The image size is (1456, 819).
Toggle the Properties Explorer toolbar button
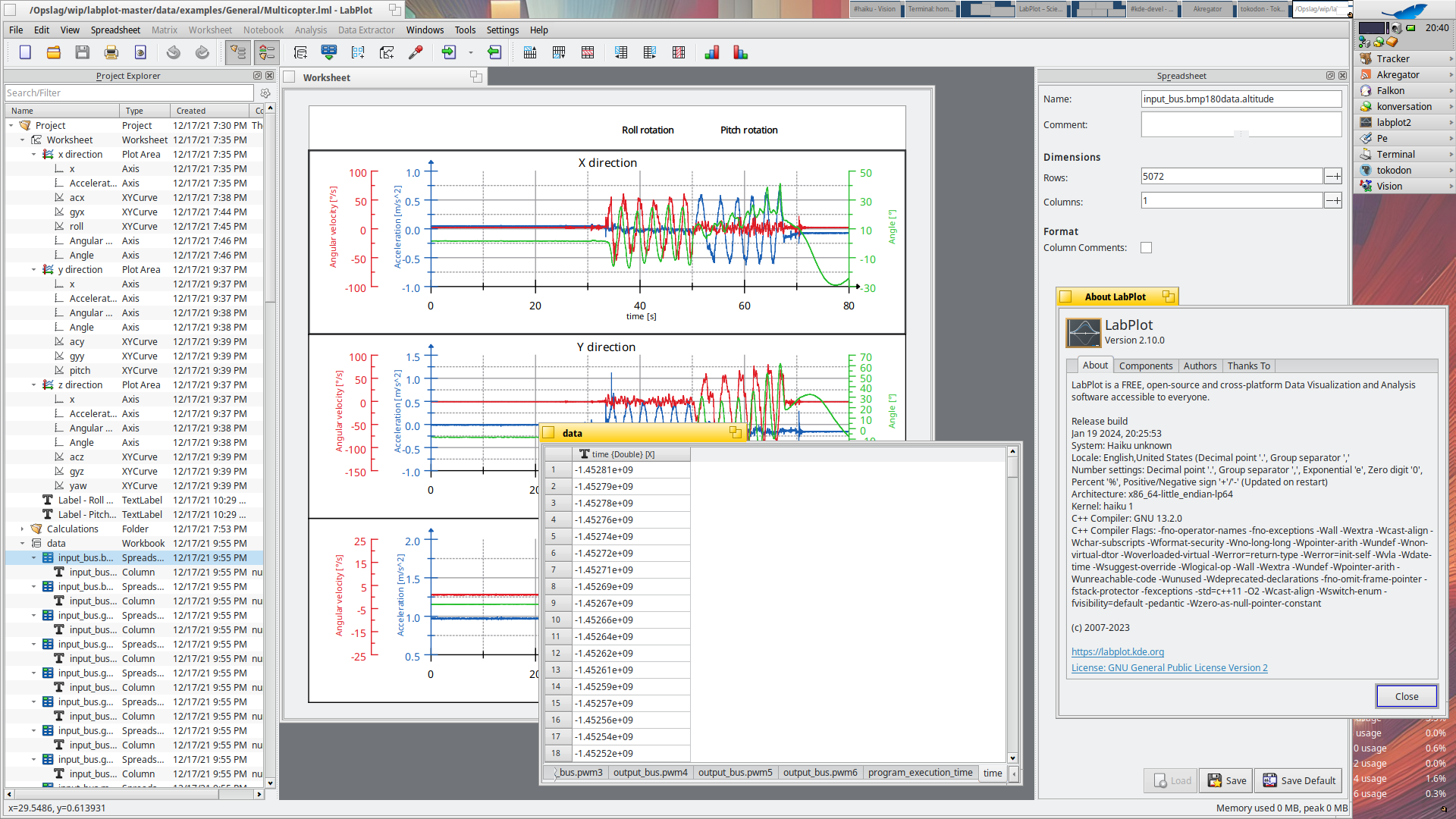(267, 52)
